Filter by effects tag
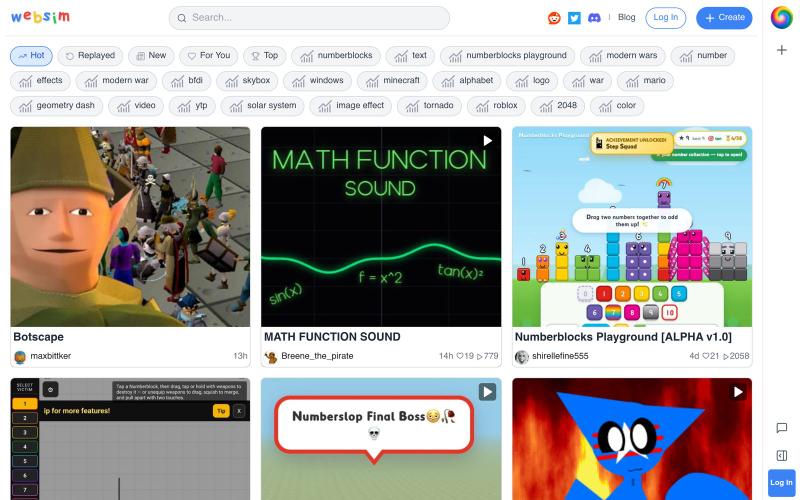This screenshot has height=500, width=800. pos(40,81)
